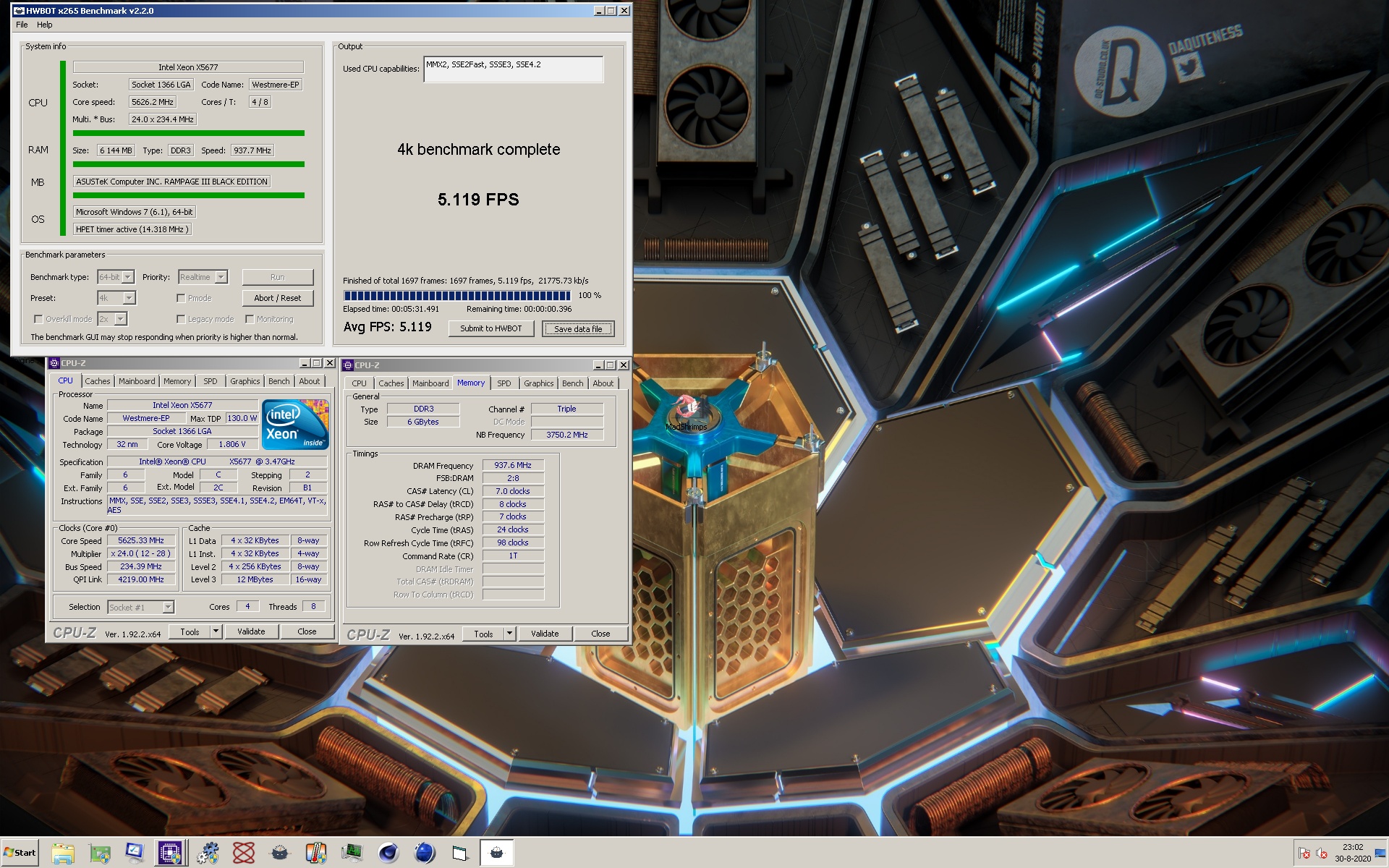Click Validate in left CPU-Z window
Image resolution: width=1389 pixels, height=868 pixels.
[x=251, y=631]
